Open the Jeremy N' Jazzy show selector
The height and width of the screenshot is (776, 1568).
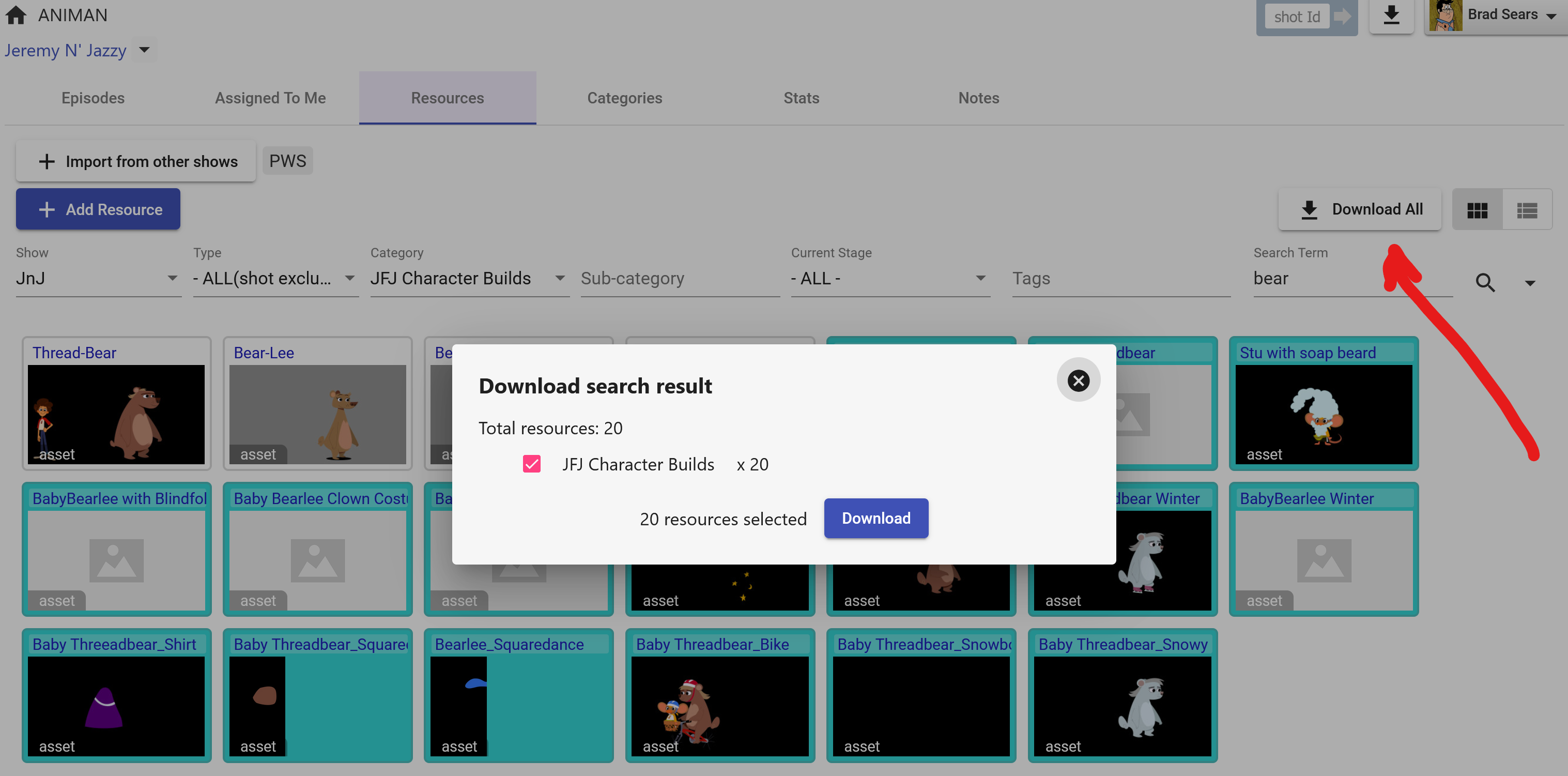click(144, 50)
